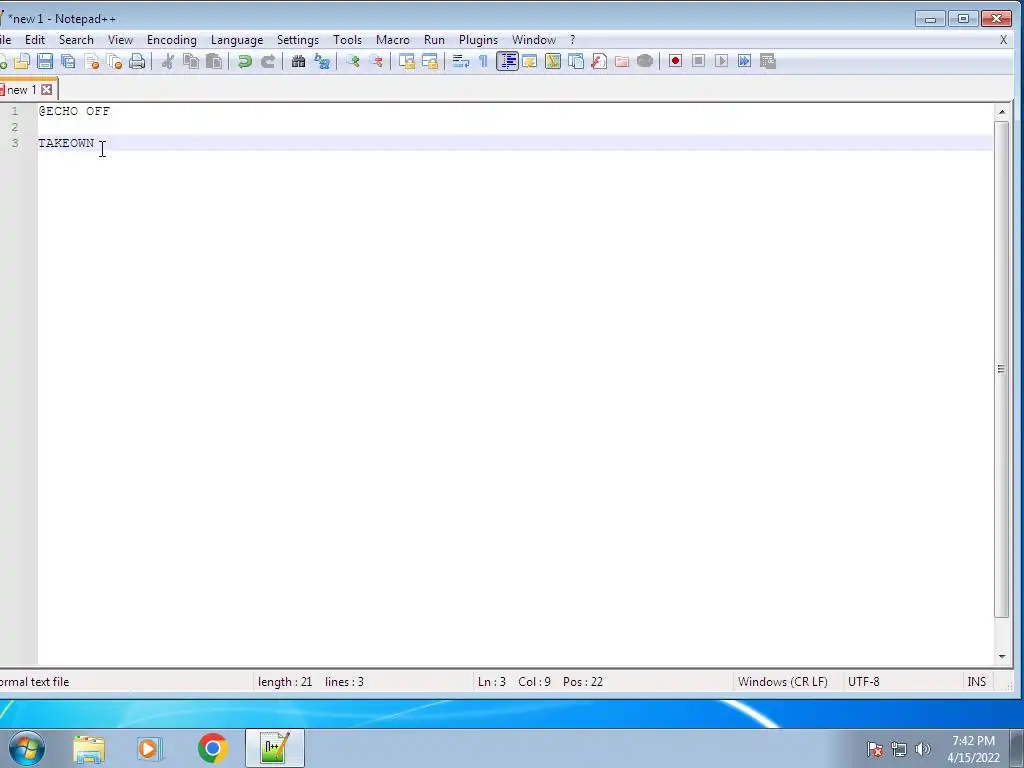
Task: Open the Document List panel icon
Action: [576, 61]
